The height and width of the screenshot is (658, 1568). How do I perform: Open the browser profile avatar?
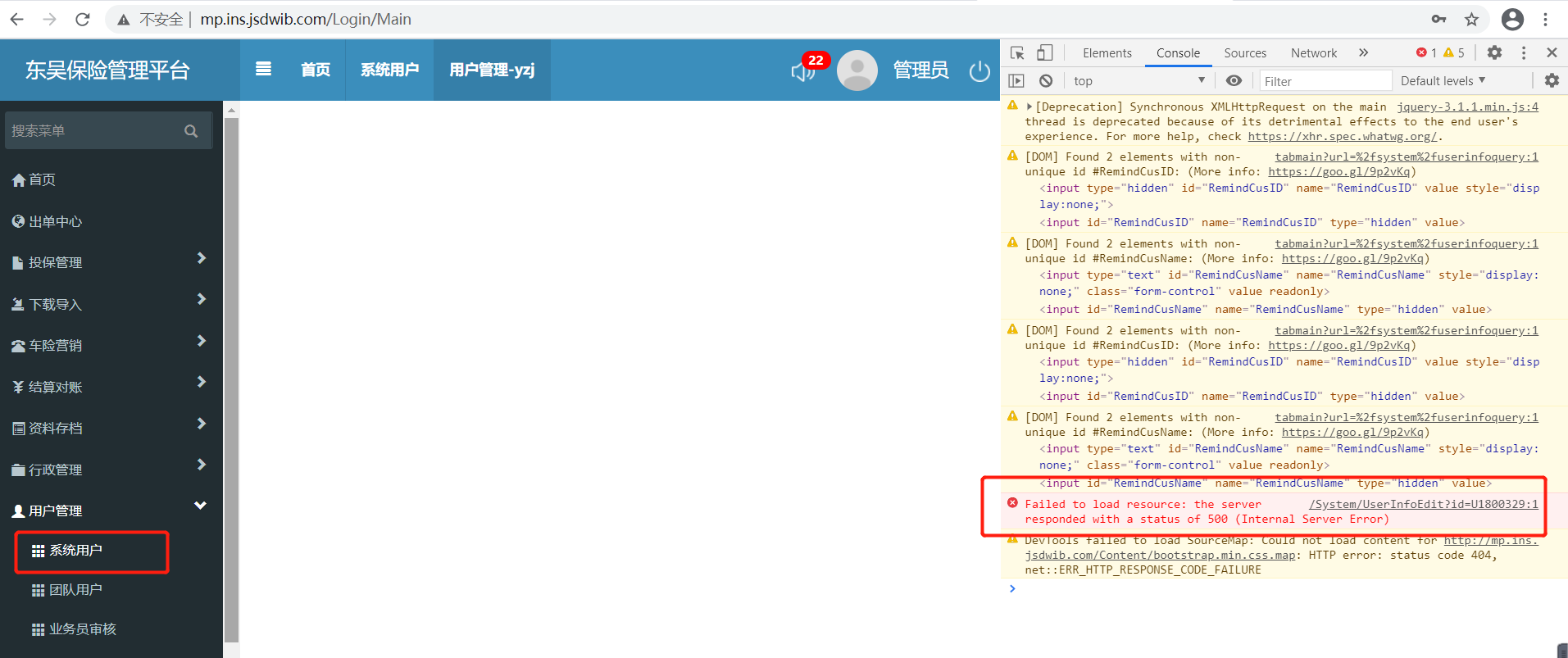pyautogui.click(x=1512, y=19)
